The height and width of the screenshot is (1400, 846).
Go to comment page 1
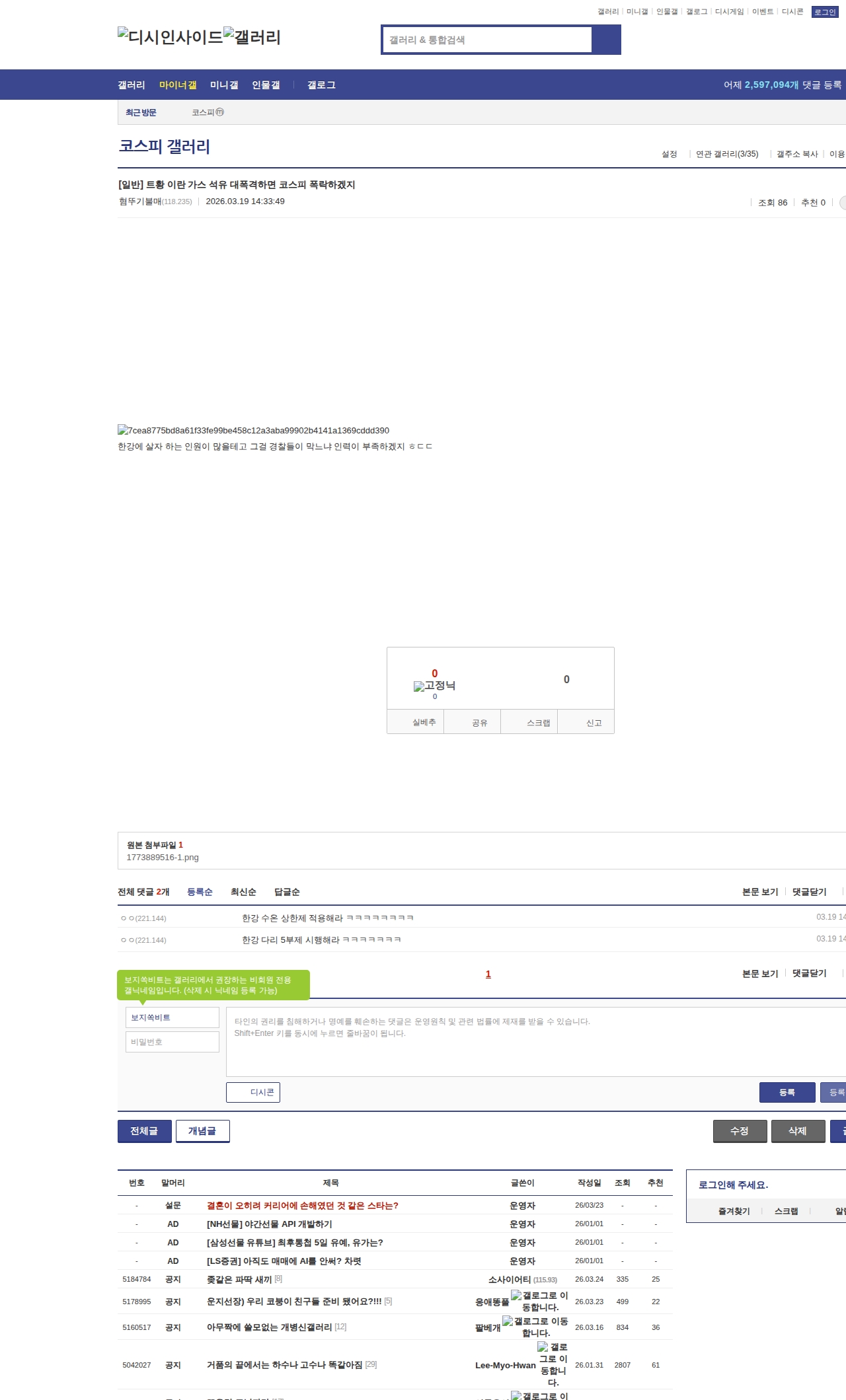[488, 974]
